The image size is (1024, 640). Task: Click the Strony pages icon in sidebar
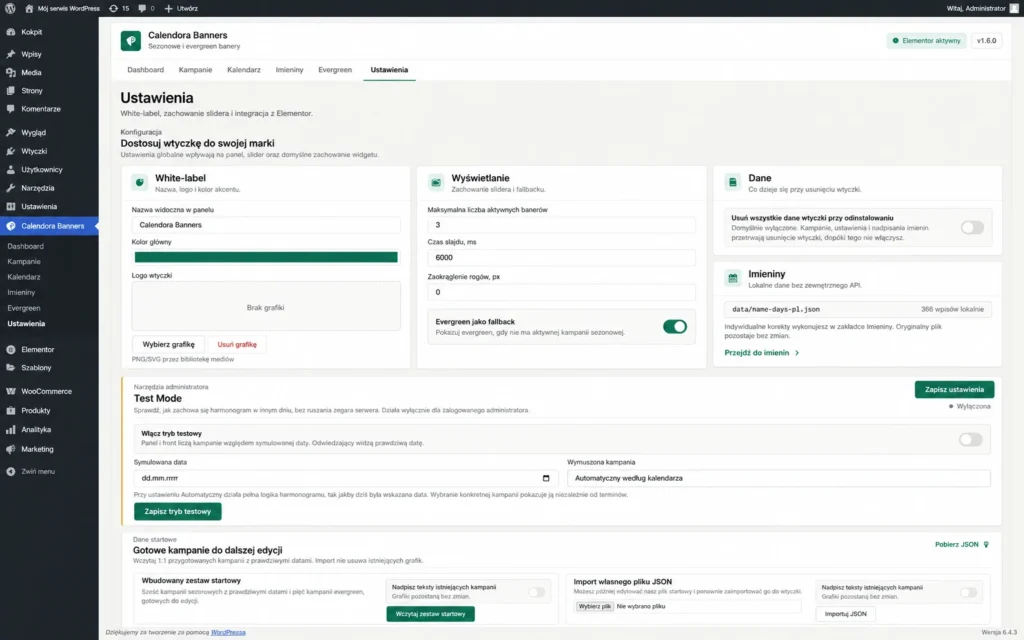tap(11, 91)
